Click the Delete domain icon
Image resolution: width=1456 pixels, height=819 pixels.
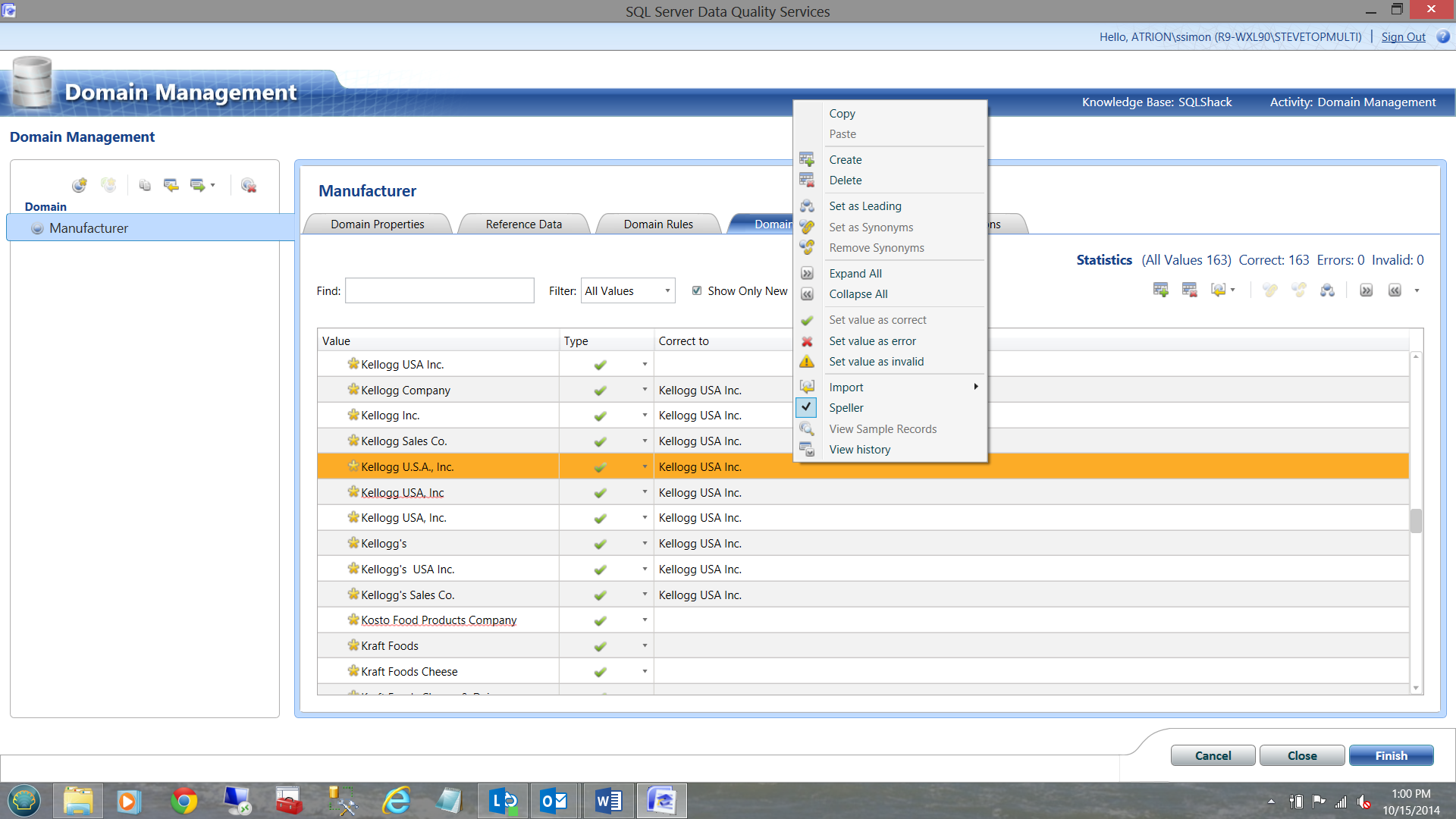(x=248, y=185)
